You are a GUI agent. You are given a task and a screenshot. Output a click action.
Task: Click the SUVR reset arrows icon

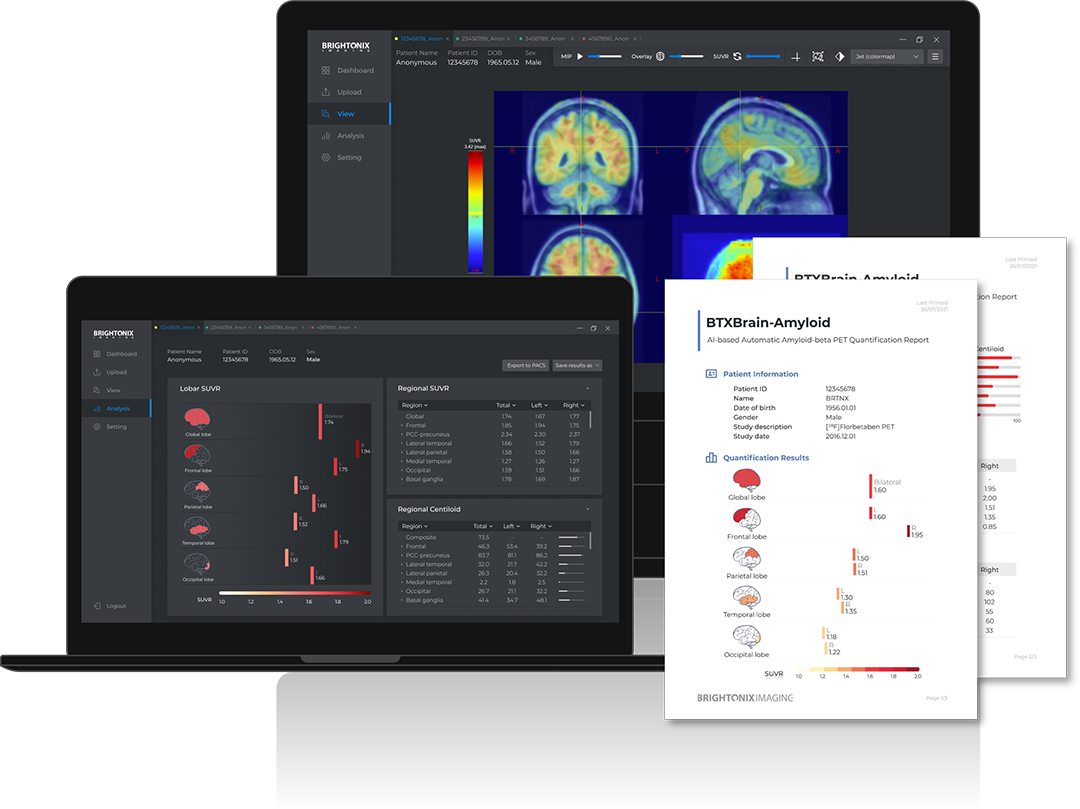point(737,56)
